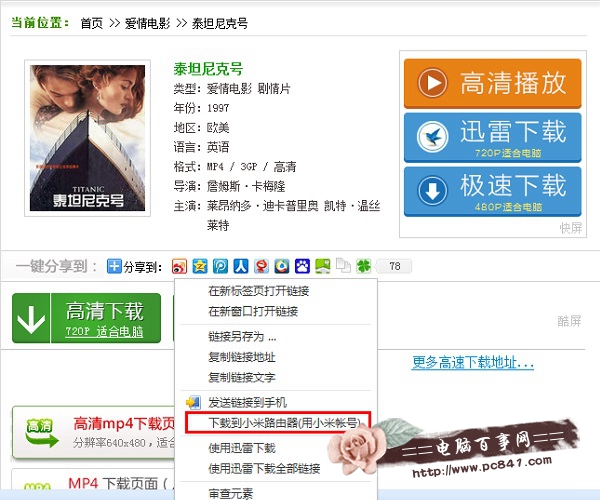Click the green 高清下载 720P button
The height and width of the screenshot is (500, 600).
(86, 318)
